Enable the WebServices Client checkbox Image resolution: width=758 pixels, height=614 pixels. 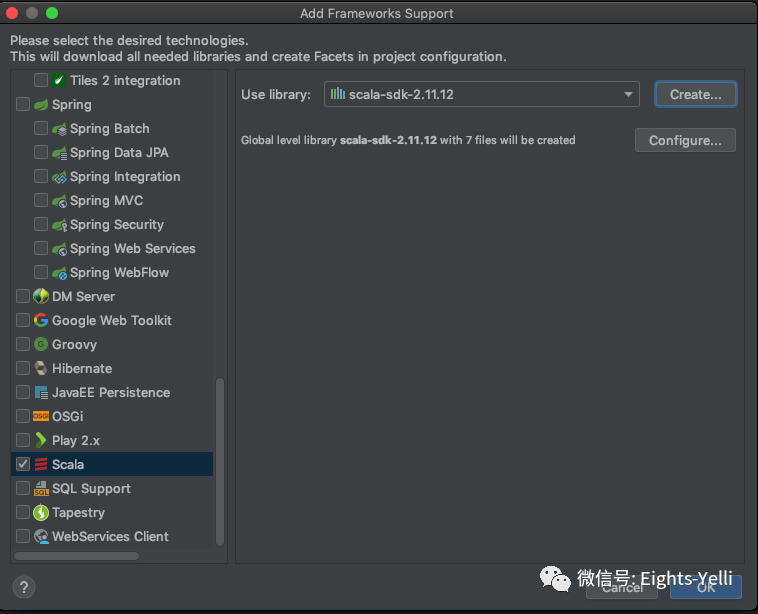point(23,536)
